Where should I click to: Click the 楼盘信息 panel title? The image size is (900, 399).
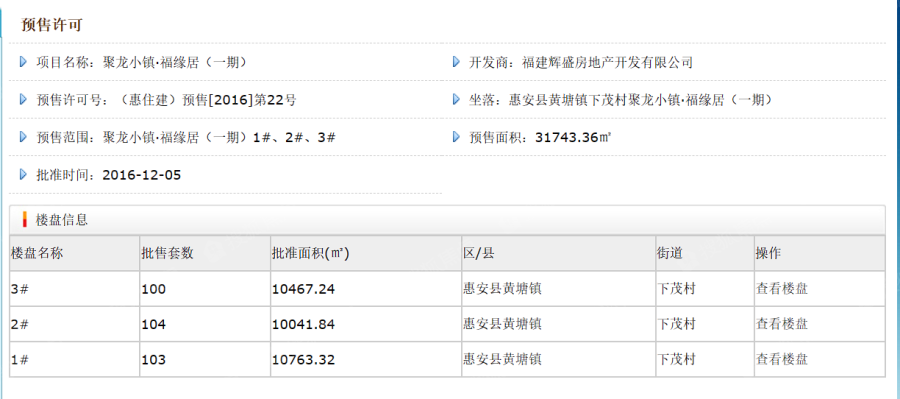coord(62,220)
